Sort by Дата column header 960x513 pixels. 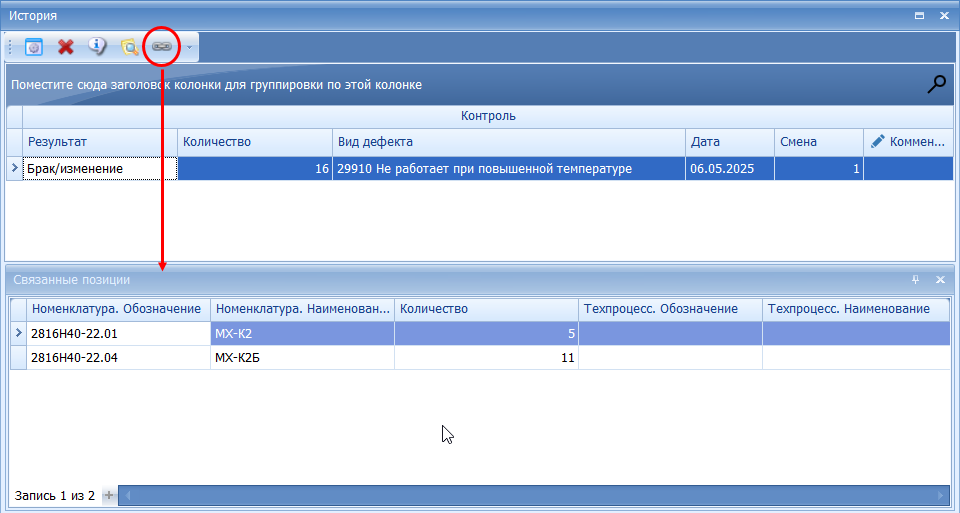(x=730, y=142)
